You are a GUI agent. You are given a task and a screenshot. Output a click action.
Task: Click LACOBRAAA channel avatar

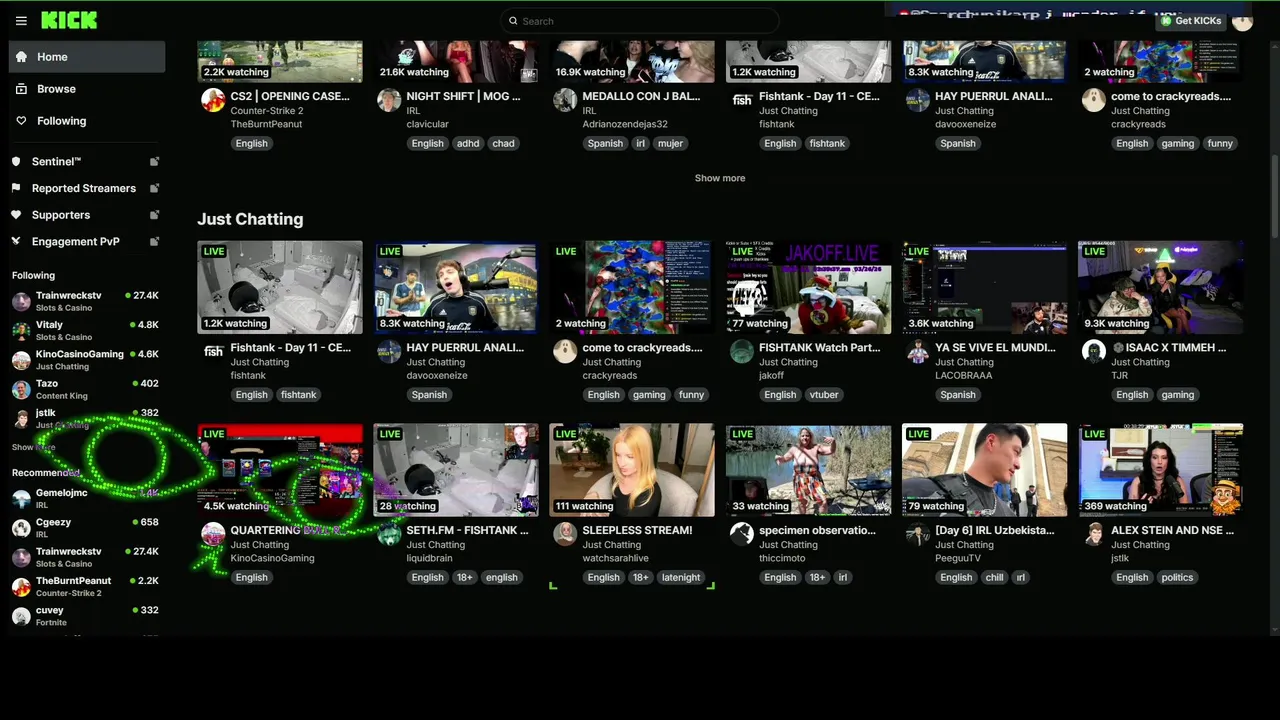917,351
